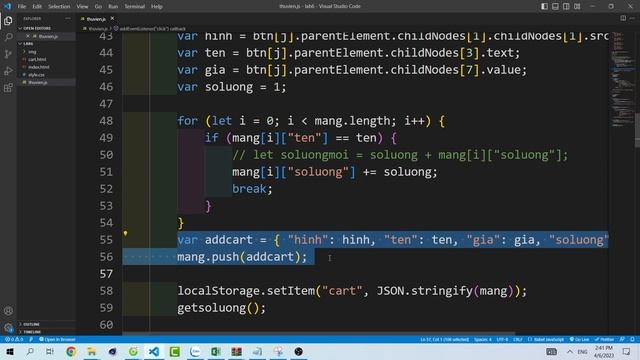Image resolution: width=640 pixels, height=360 pixels.
Task: Open the Search view in activity bar
Action: [x=8, y=38]
